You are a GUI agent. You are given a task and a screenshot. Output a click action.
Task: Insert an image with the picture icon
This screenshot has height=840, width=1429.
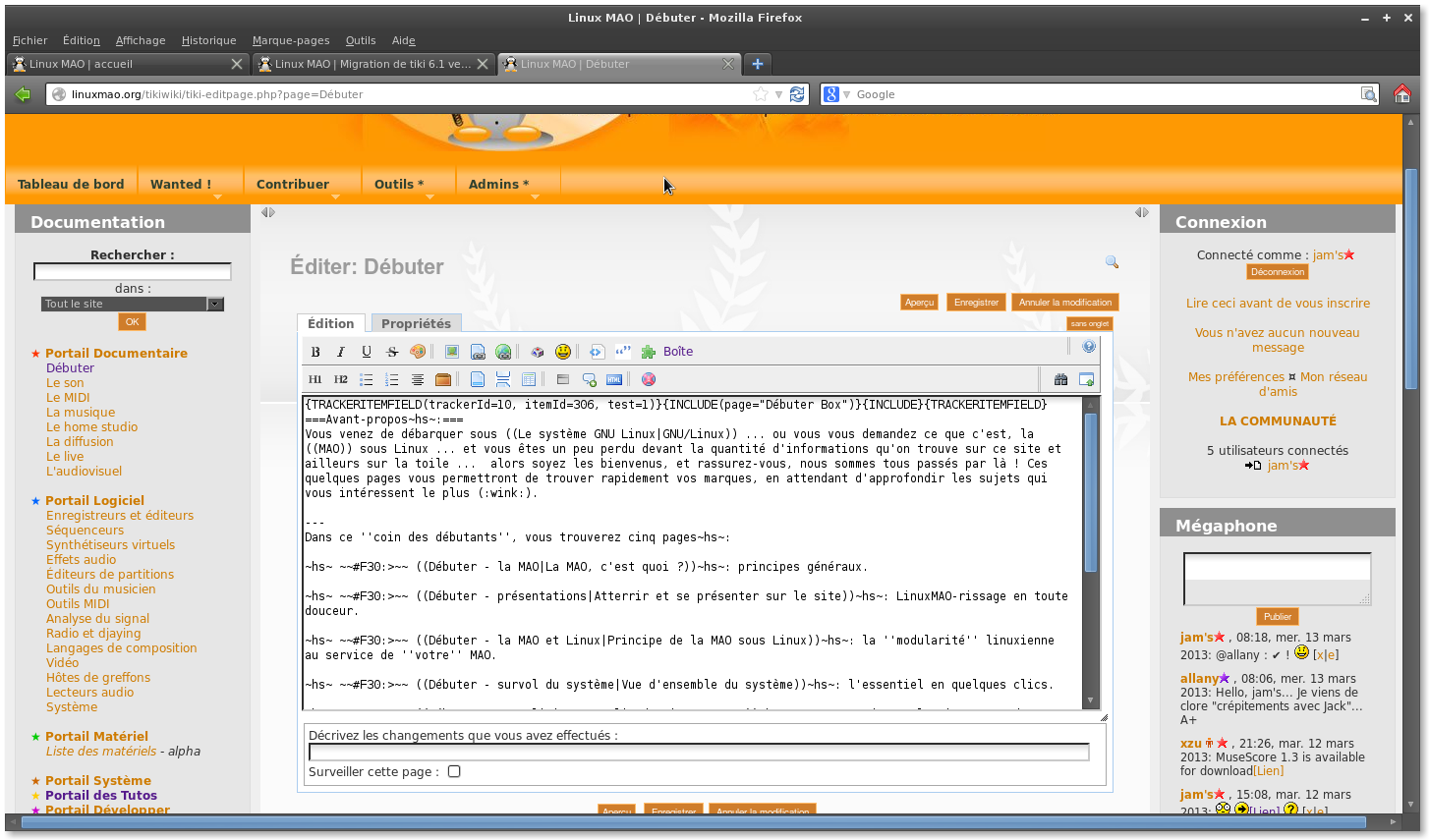click(x=452, y=352)
